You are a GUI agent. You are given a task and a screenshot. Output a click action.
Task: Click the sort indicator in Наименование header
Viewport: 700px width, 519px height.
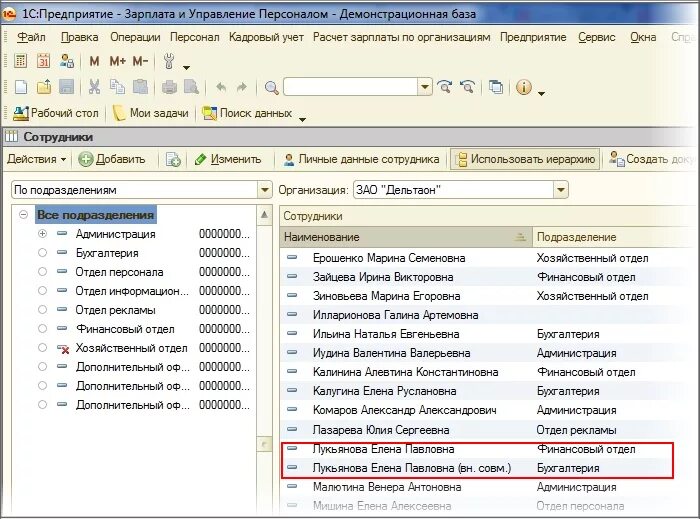click(x=520, y=237)
